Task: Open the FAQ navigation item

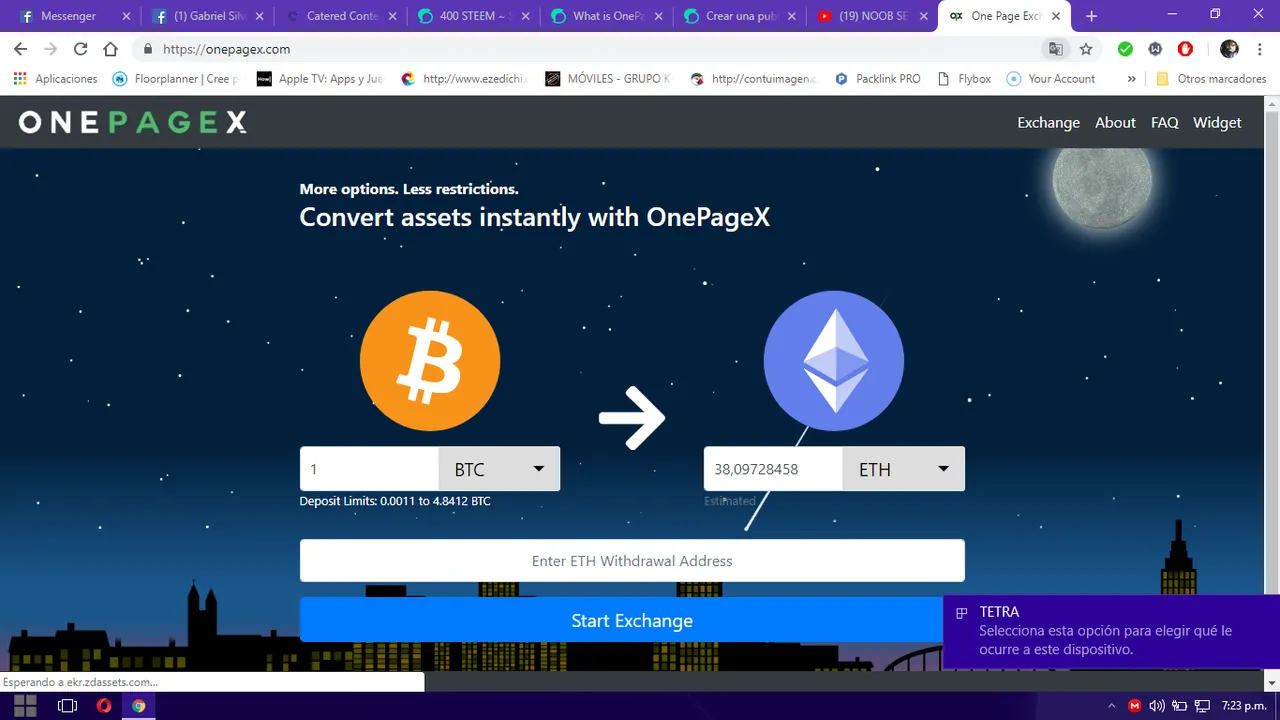Action: (1164, 122)
